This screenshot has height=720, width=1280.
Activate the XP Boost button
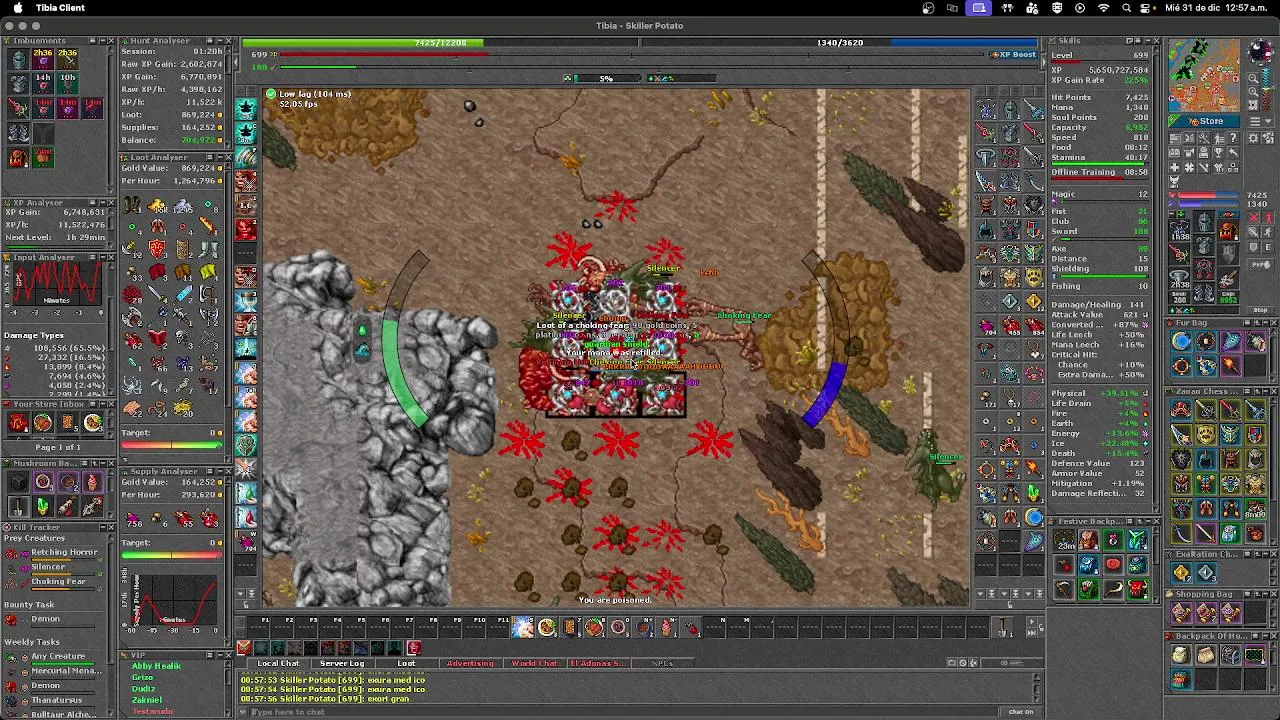coord(1014,55)
